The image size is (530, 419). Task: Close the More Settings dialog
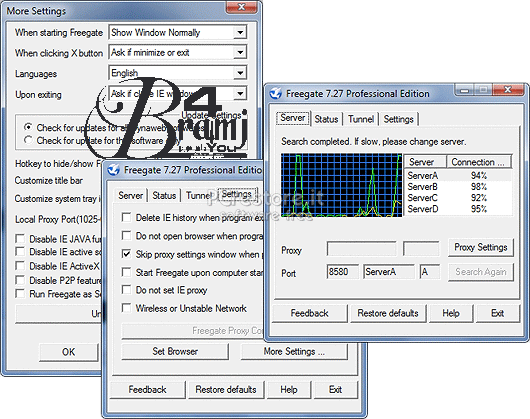coord(241,7)
